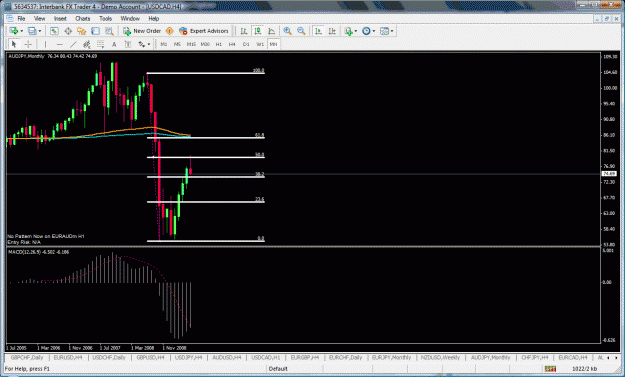Screen dimensions: 625x377
Task: Open the Charts menu
Action: [x=83, y=19]
